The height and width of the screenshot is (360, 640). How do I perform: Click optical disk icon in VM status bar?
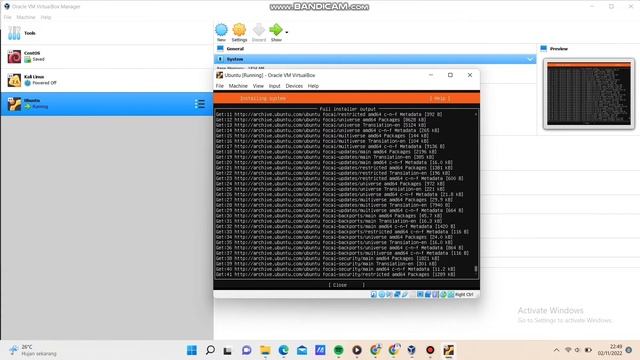click(x=381, y=294)
